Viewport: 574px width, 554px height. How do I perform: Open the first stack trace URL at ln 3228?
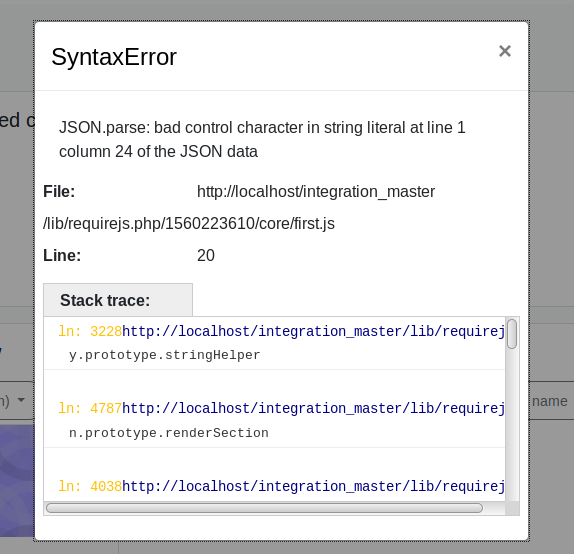tap(313, 331)
